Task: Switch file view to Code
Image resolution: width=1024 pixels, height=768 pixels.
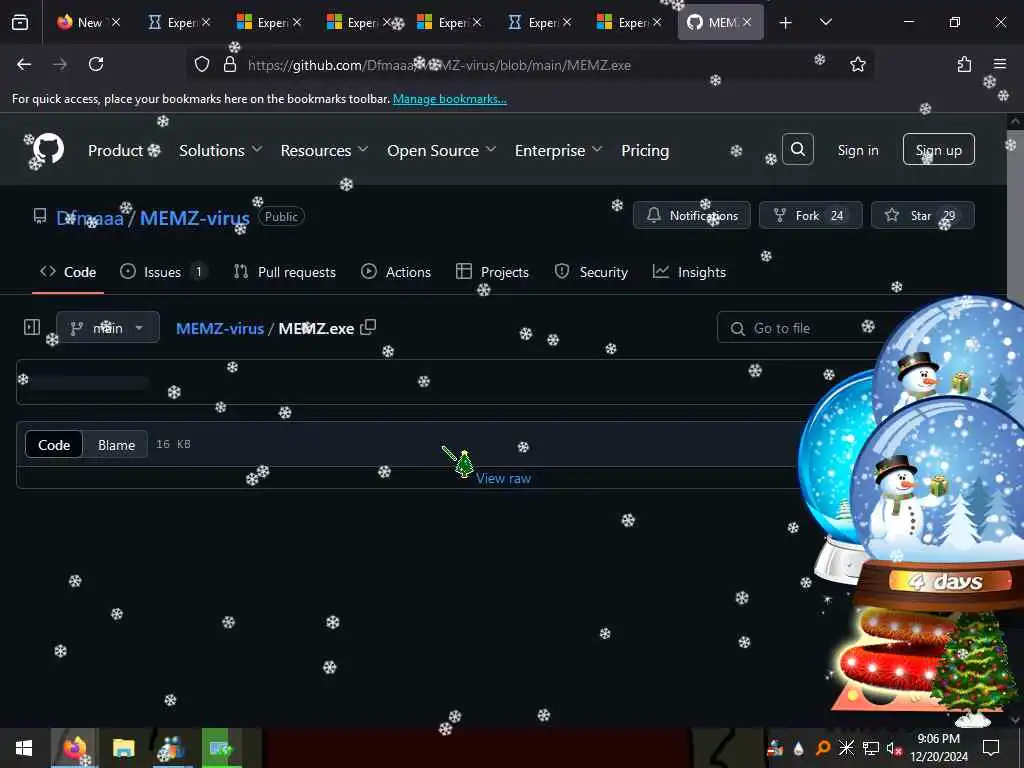Action: coord(54,445)
